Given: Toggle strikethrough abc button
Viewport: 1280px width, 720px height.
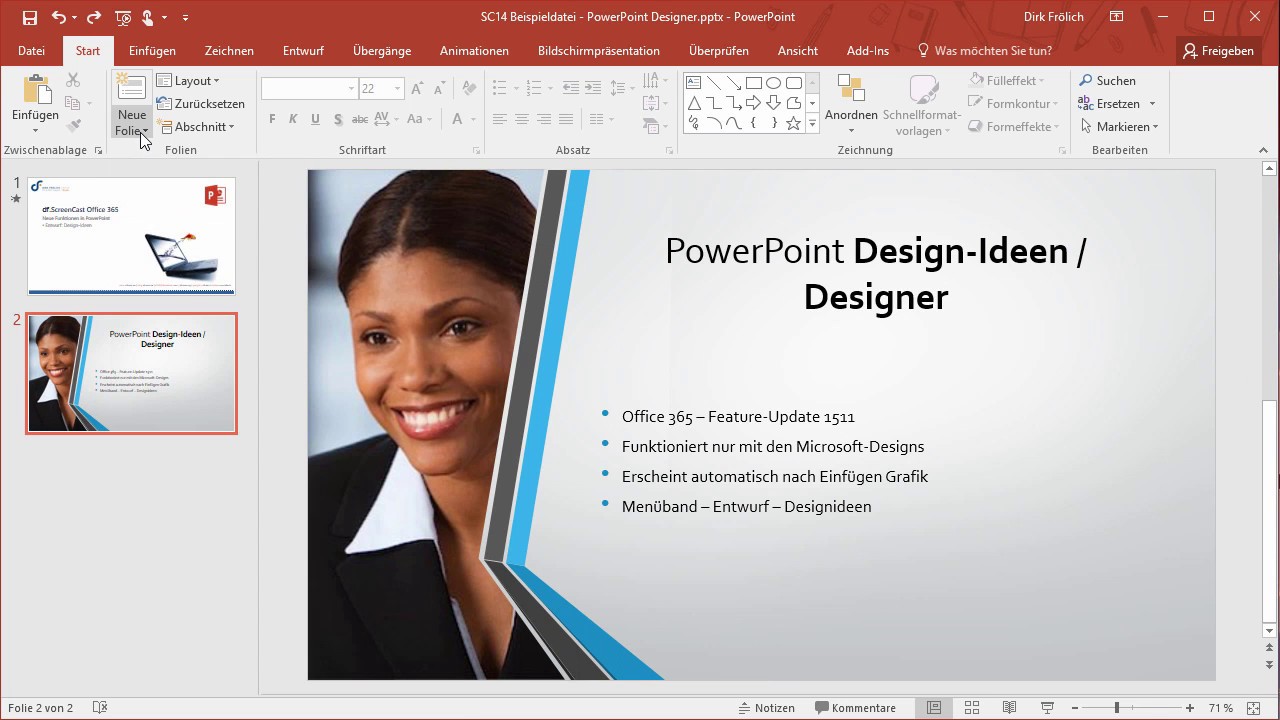Looking at the screenshot, I should [361, 119].
